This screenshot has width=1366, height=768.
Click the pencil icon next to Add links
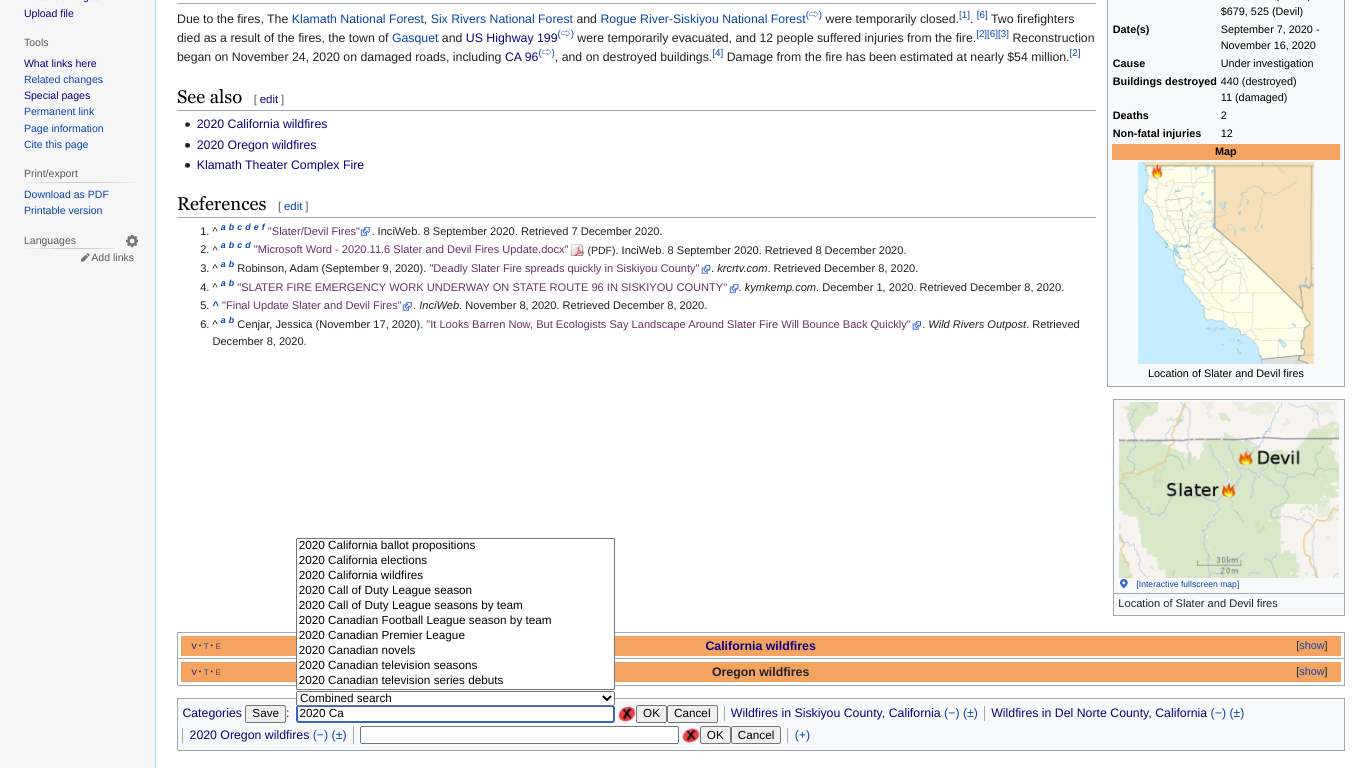tap(85, 258)
